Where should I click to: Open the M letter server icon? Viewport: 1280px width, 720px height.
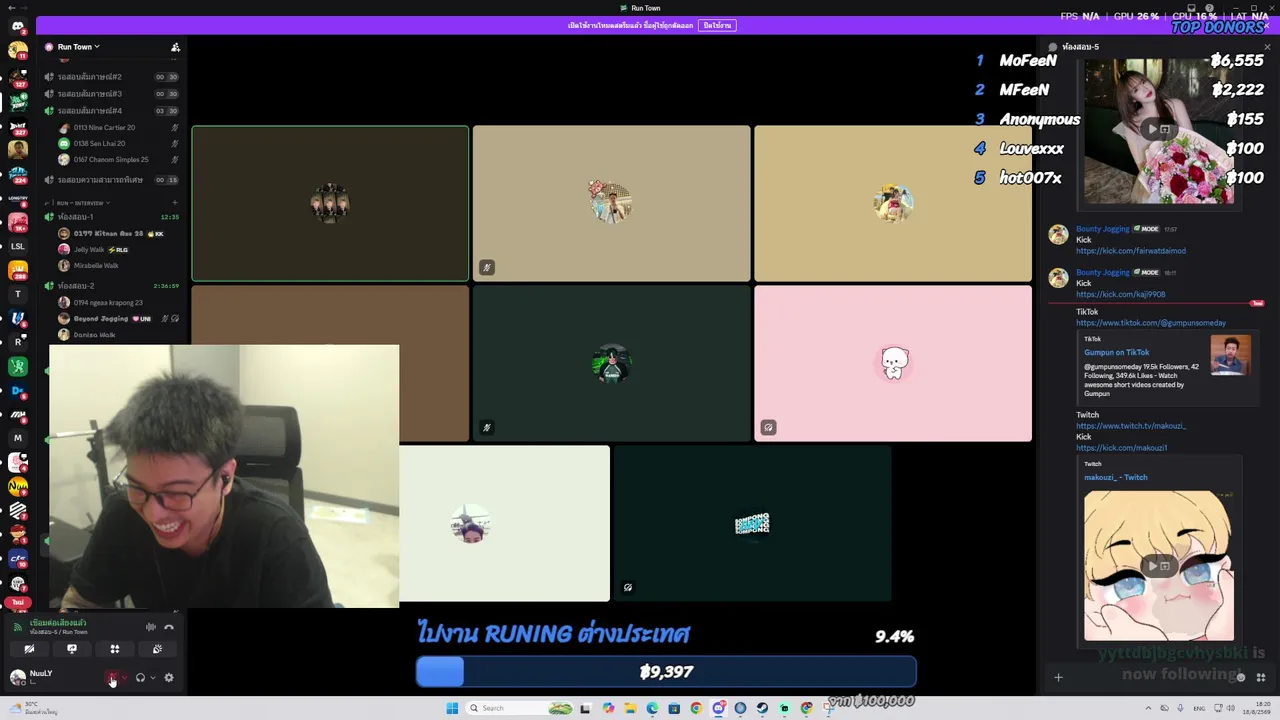click(x=18, y=438)
